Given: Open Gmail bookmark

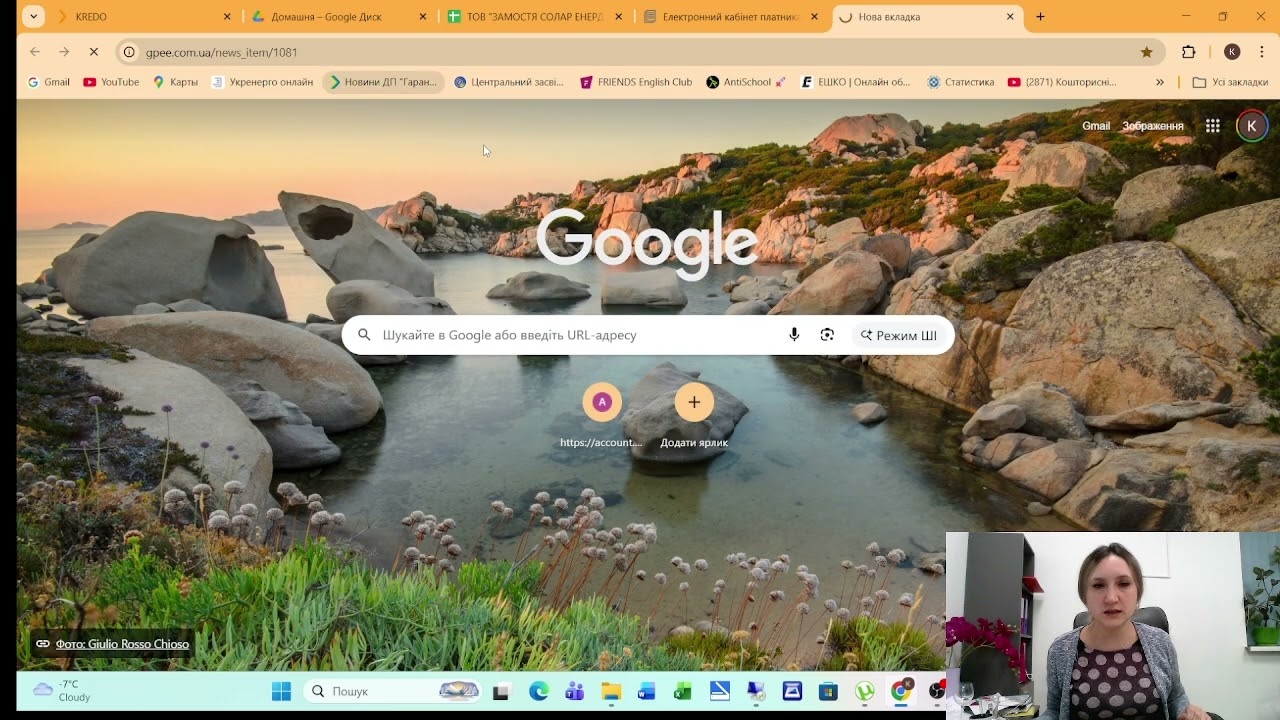Looking at the screenshot, I should pos(48,82).
